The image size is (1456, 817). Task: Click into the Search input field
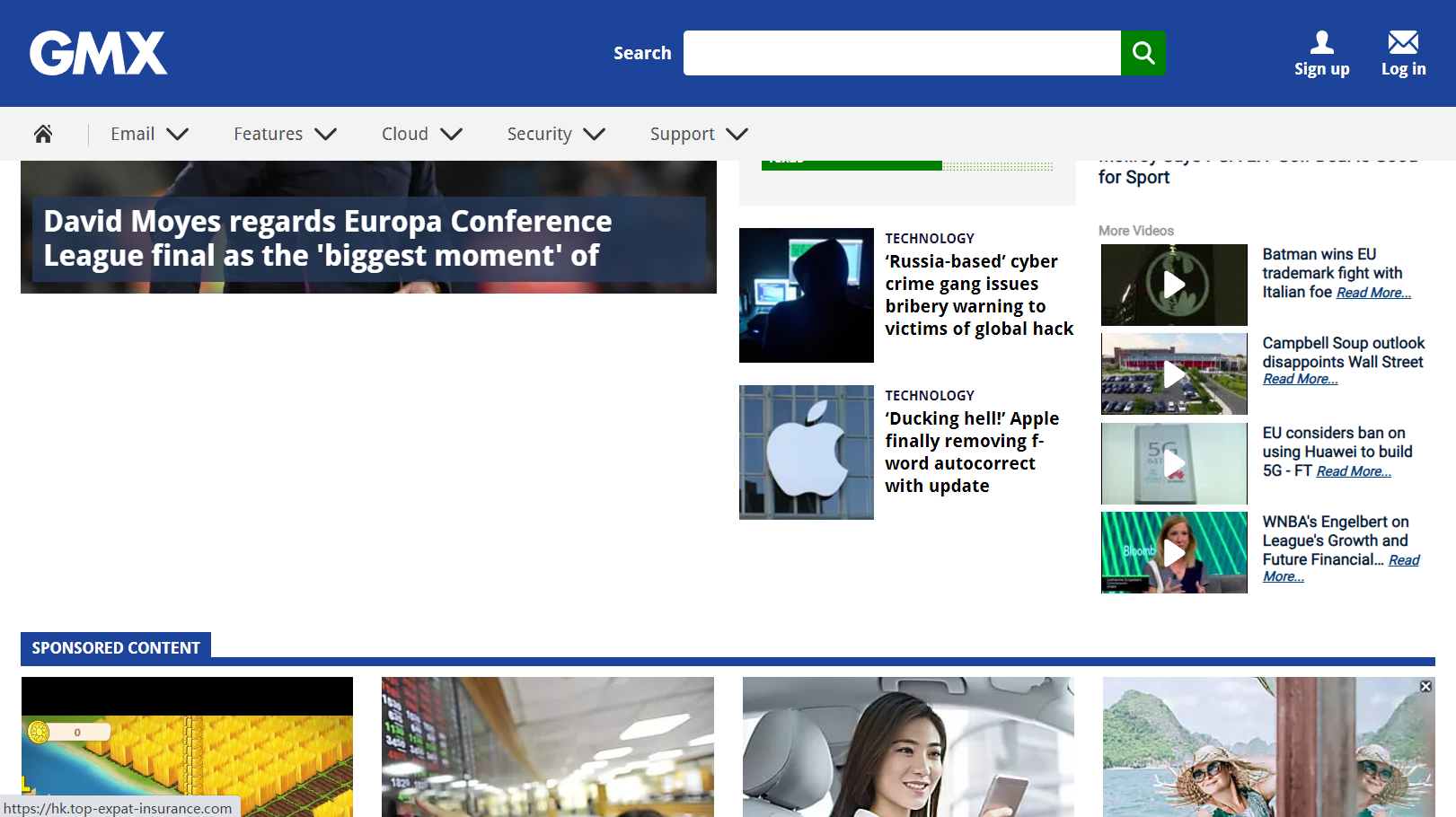click(x=902, y=53)
